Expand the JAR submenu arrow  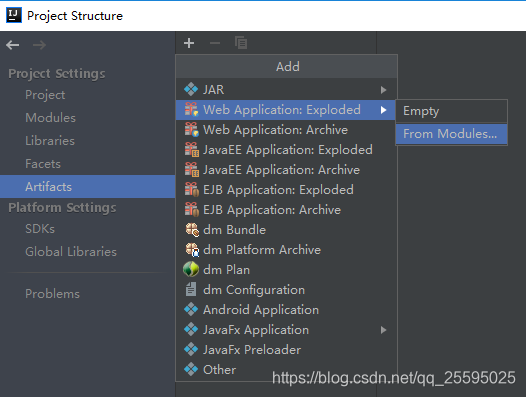383,90
